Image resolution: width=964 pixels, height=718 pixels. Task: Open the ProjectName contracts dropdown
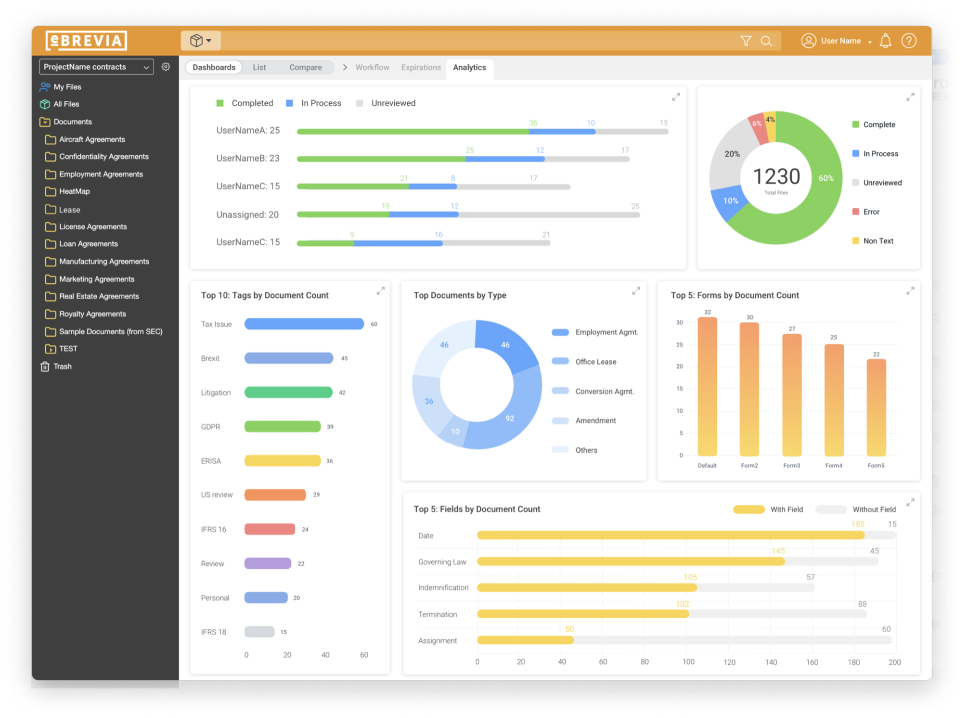(97, 67)
